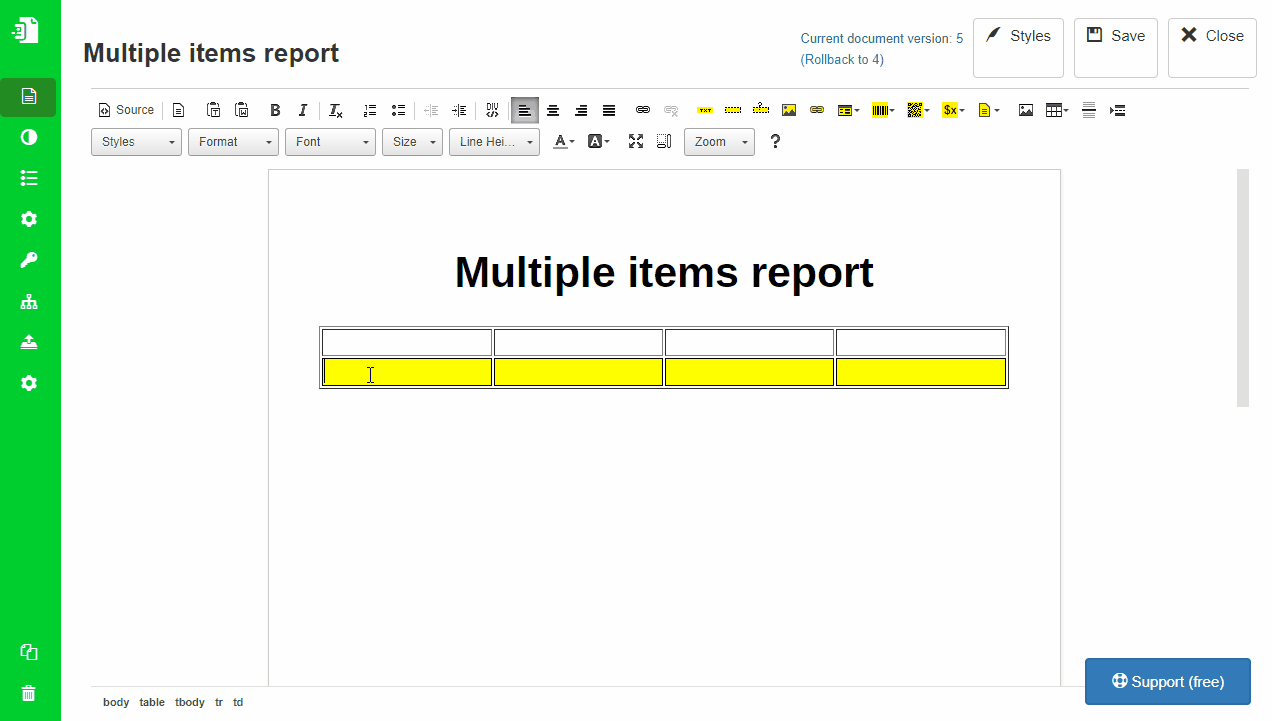Image resolution: width=1272 pixels, height=721 pixels.
Task: Open the text color picker
Action: [563, 142]
